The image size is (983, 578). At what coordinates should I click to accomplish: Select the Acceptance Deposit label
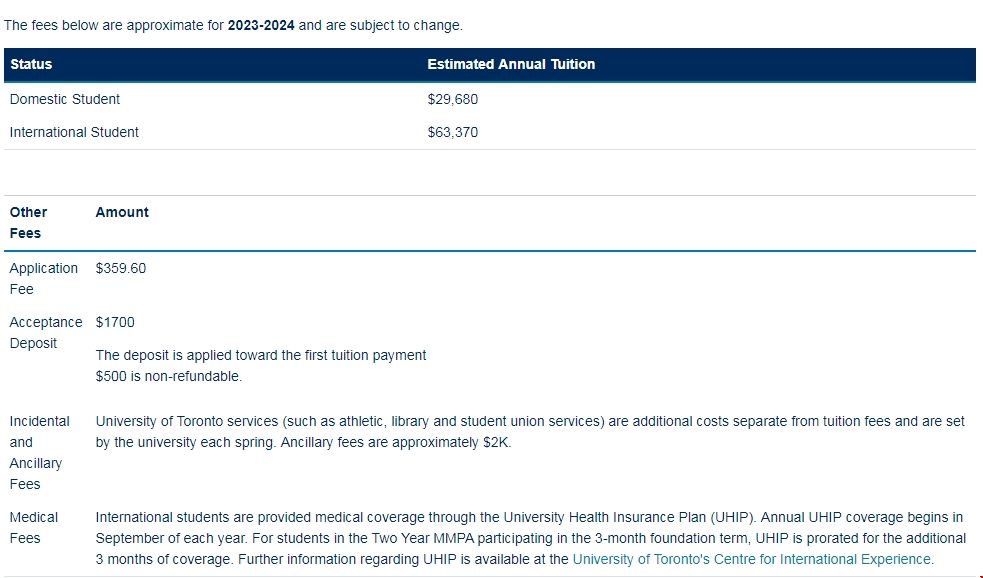45,332
